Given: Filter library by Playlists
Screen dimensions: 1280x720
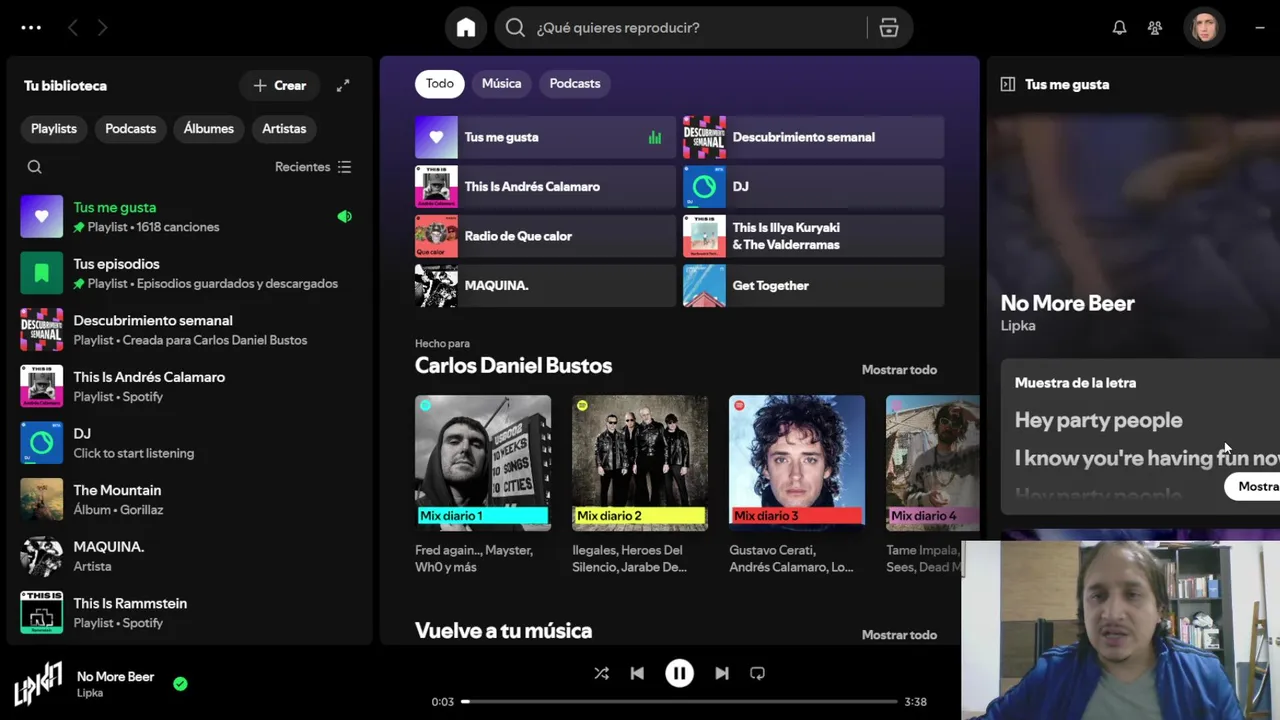Looking at the screenshot, I should pyautogui.click(x=54, y=129).
